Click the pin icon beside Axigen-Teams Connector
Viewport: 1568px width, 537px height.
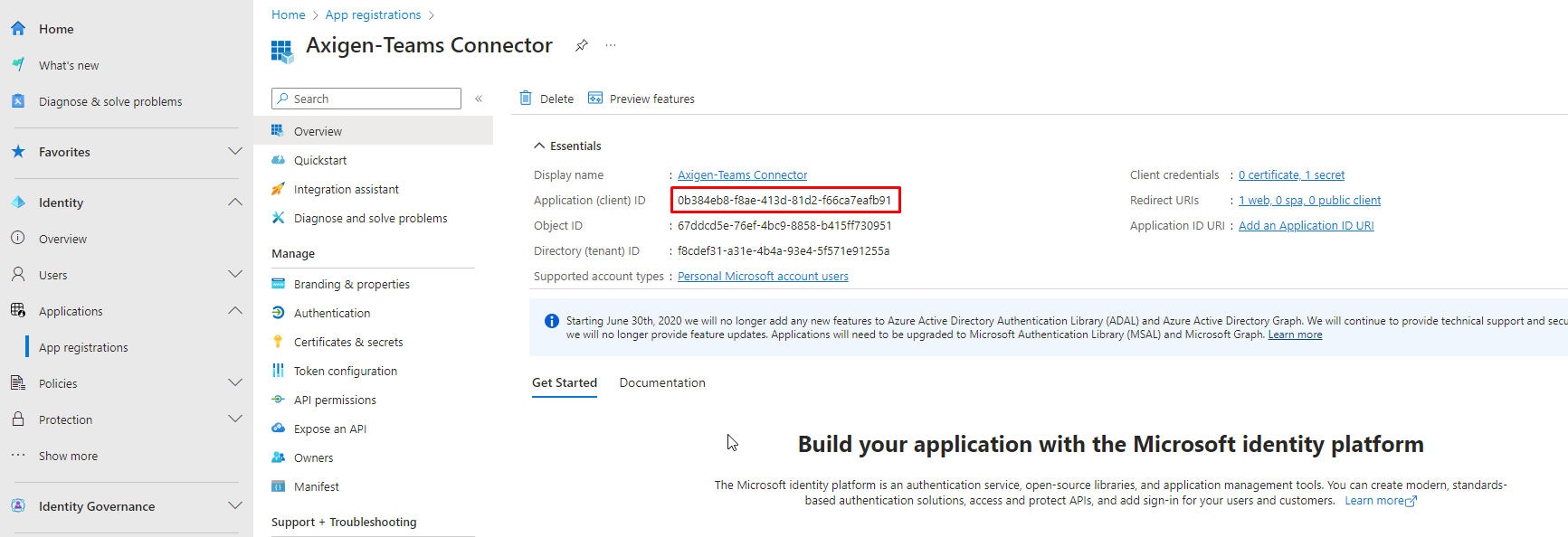click(582, 45)
